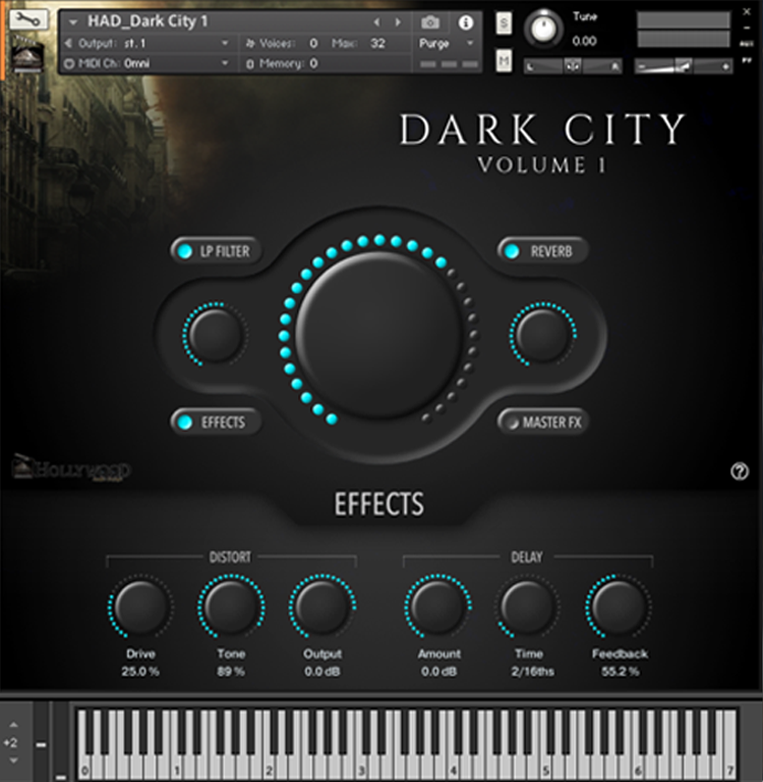Toggle the EFFECTS switch
This screenshot has width=763, height=782.
[215, 422]
